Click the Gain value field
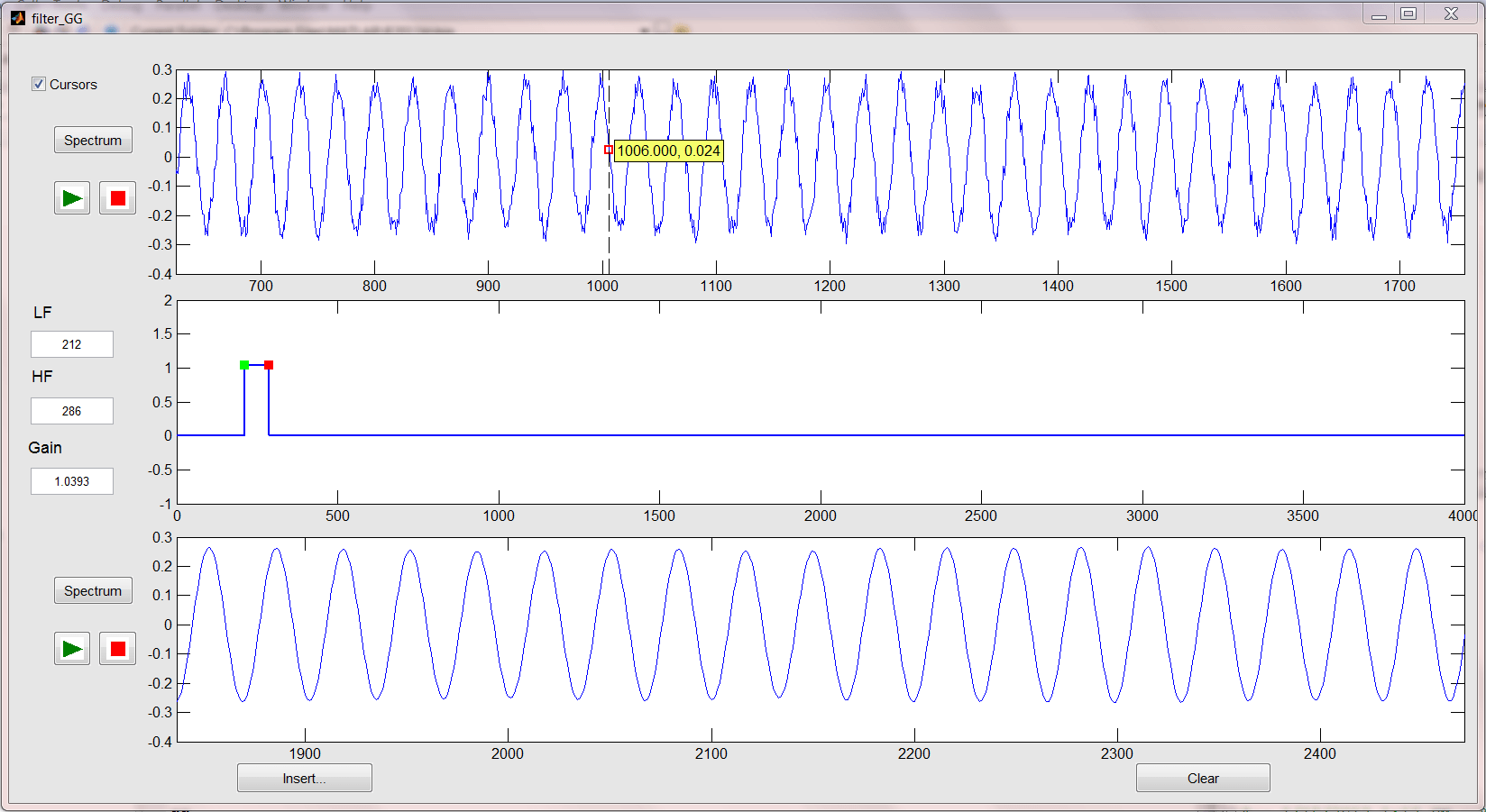1486x812 pixels. point(71,480)
